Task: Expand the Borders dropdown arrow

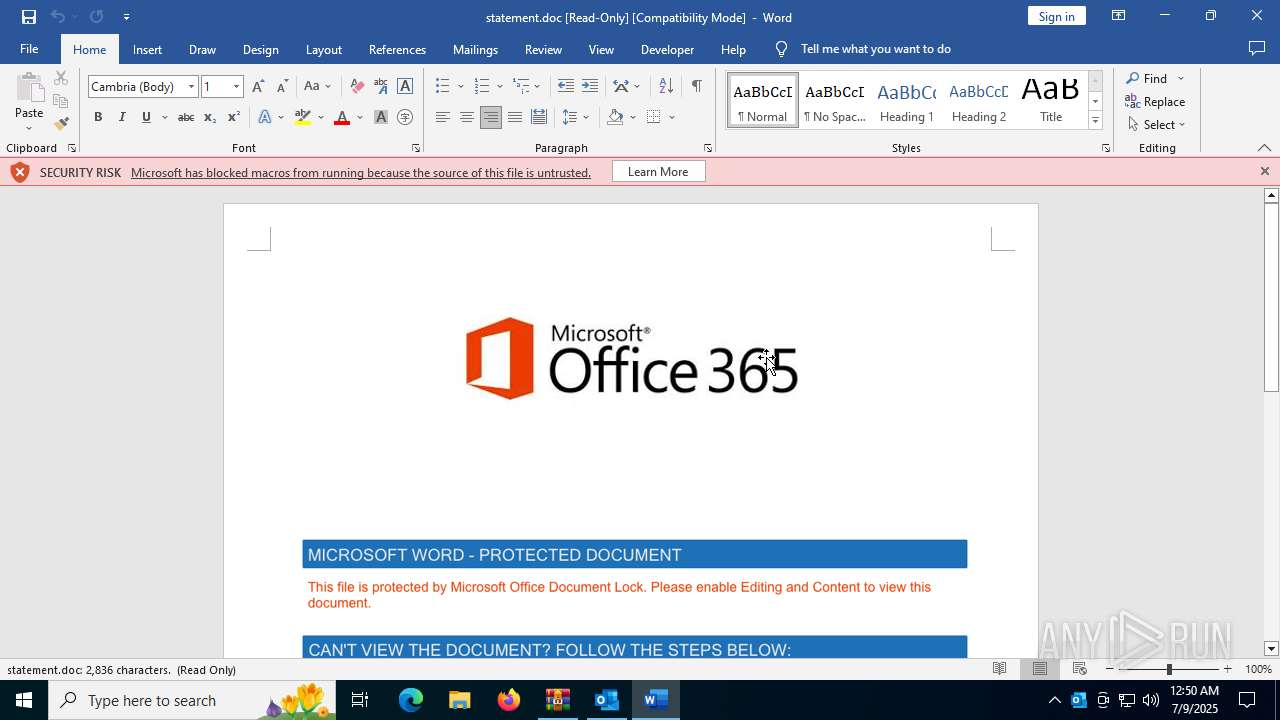Action: coord(672,118)
